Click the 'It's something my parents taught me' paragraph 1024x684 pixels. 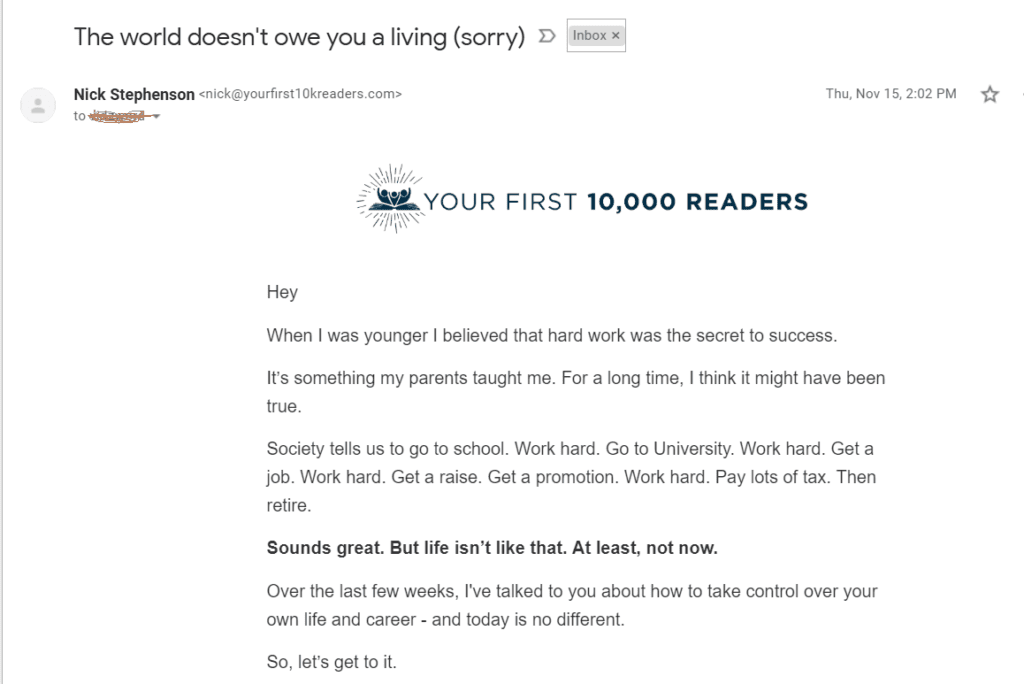coord(576,392)
